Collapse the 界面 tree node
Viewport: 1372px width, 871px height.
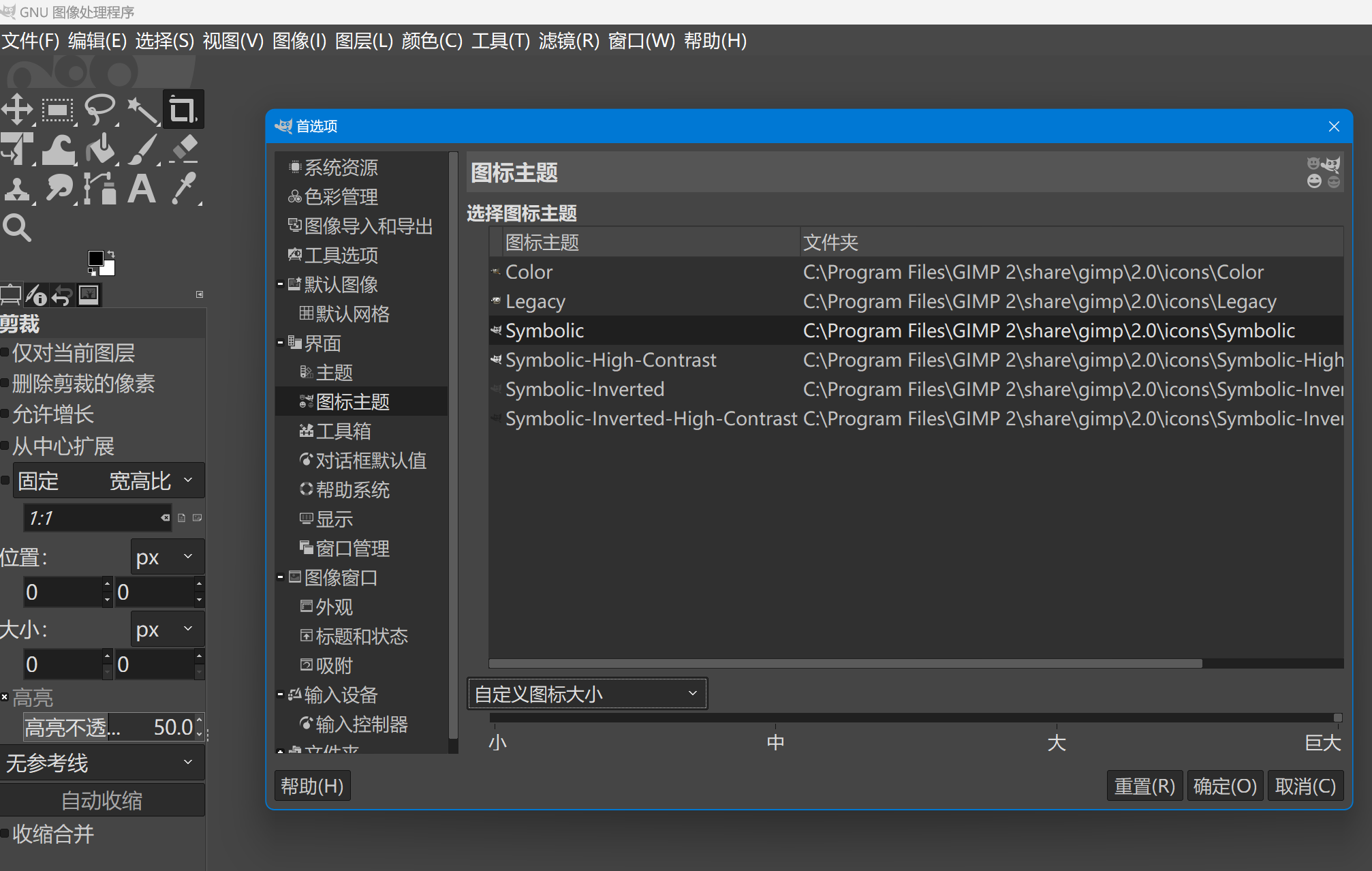point(280,343)
